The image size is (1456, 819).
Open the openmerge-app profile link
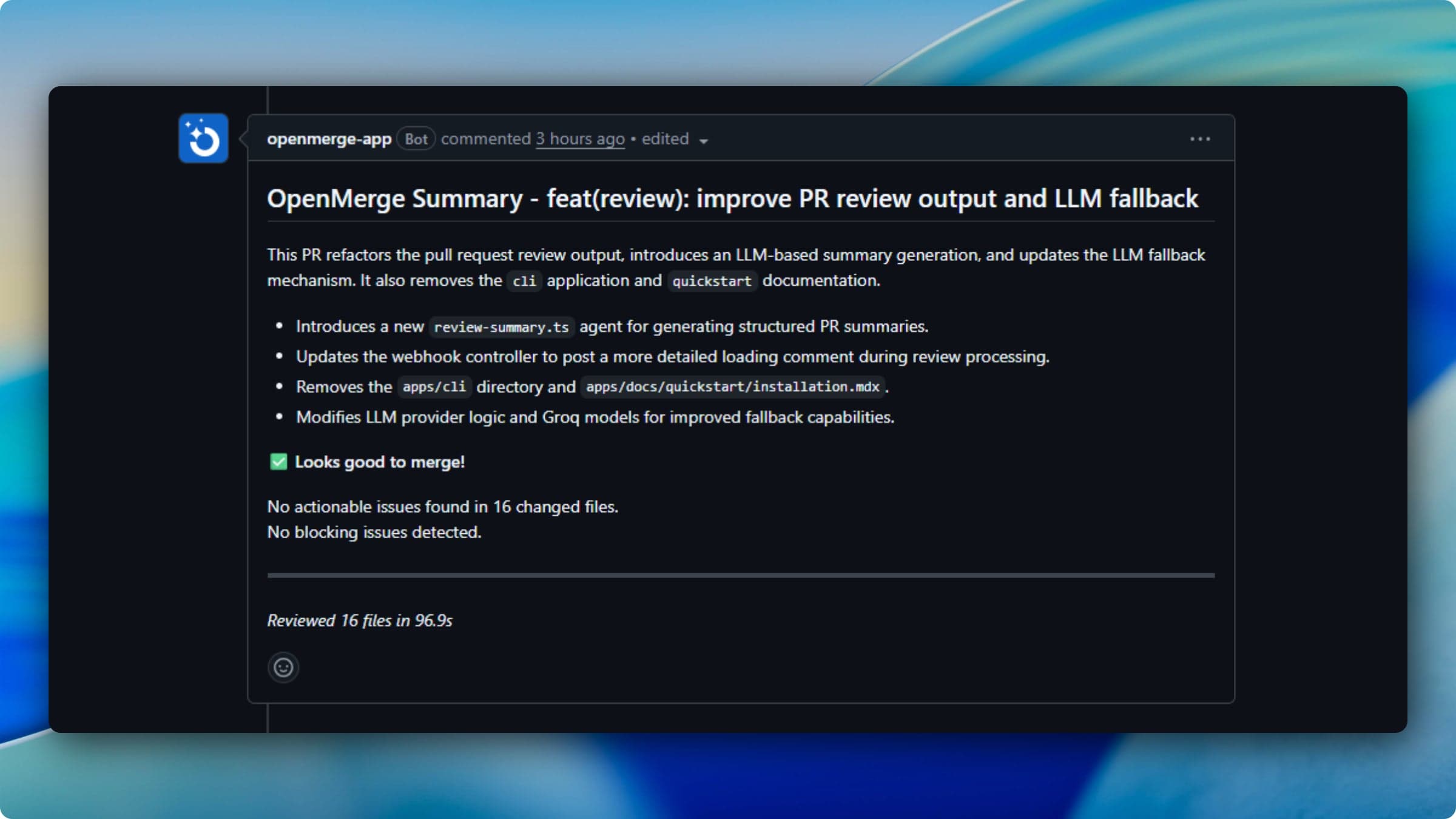329,139
